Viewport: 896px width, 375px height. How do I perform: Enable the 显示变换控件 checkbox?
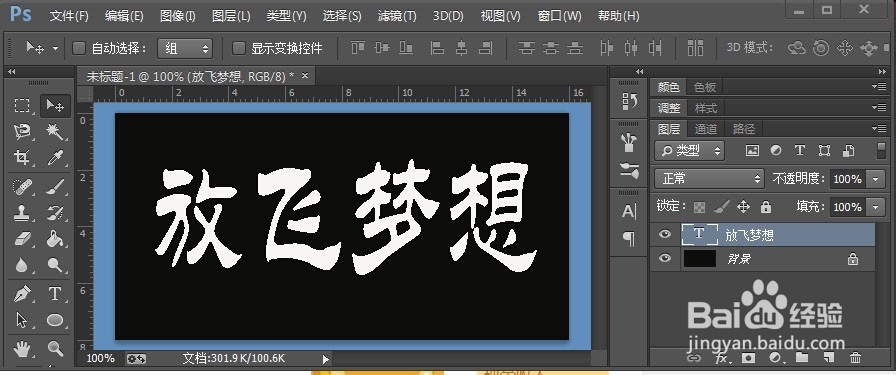coord(238,49)
